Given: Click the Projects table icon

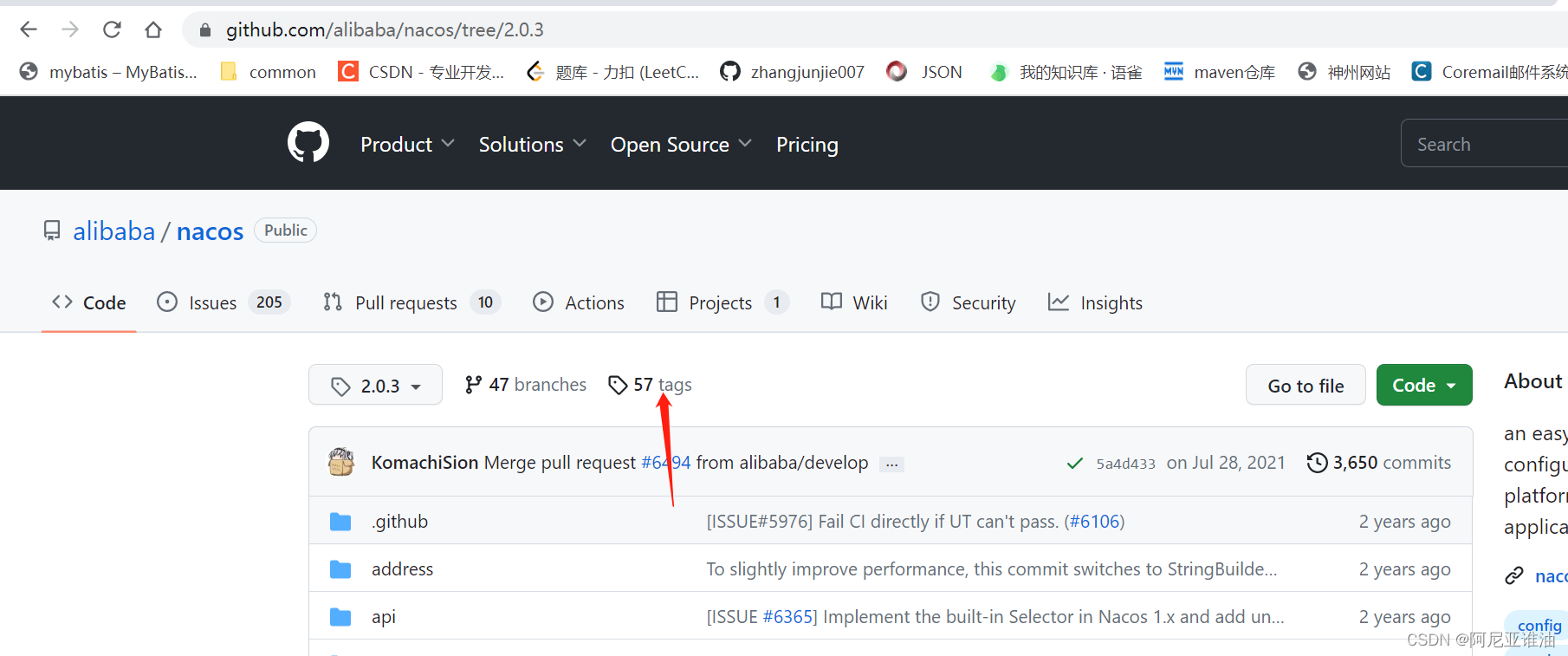Looking at the screenshot, I should tap(667, 302).
